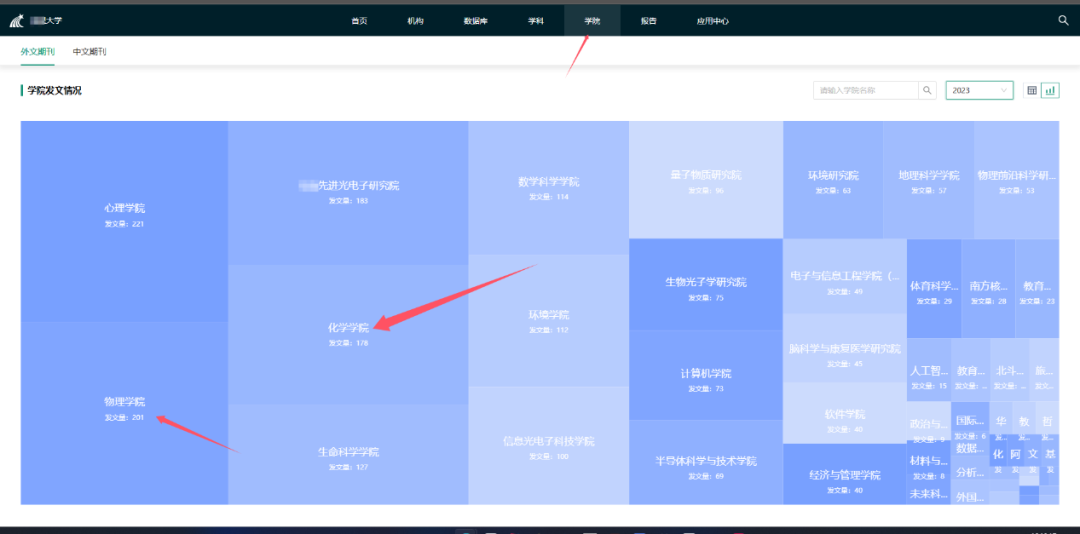Select the 外文期刊 tab

pyautogui.click(x=37, y=51)
